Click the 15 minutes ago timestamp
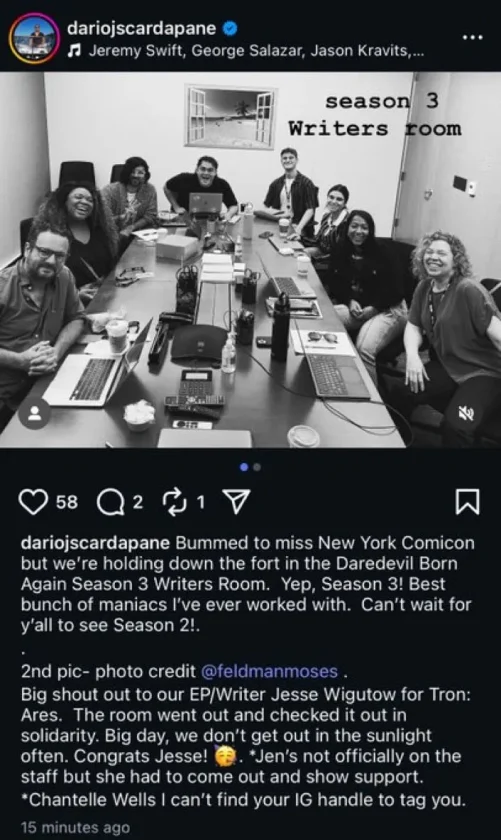 75,827
